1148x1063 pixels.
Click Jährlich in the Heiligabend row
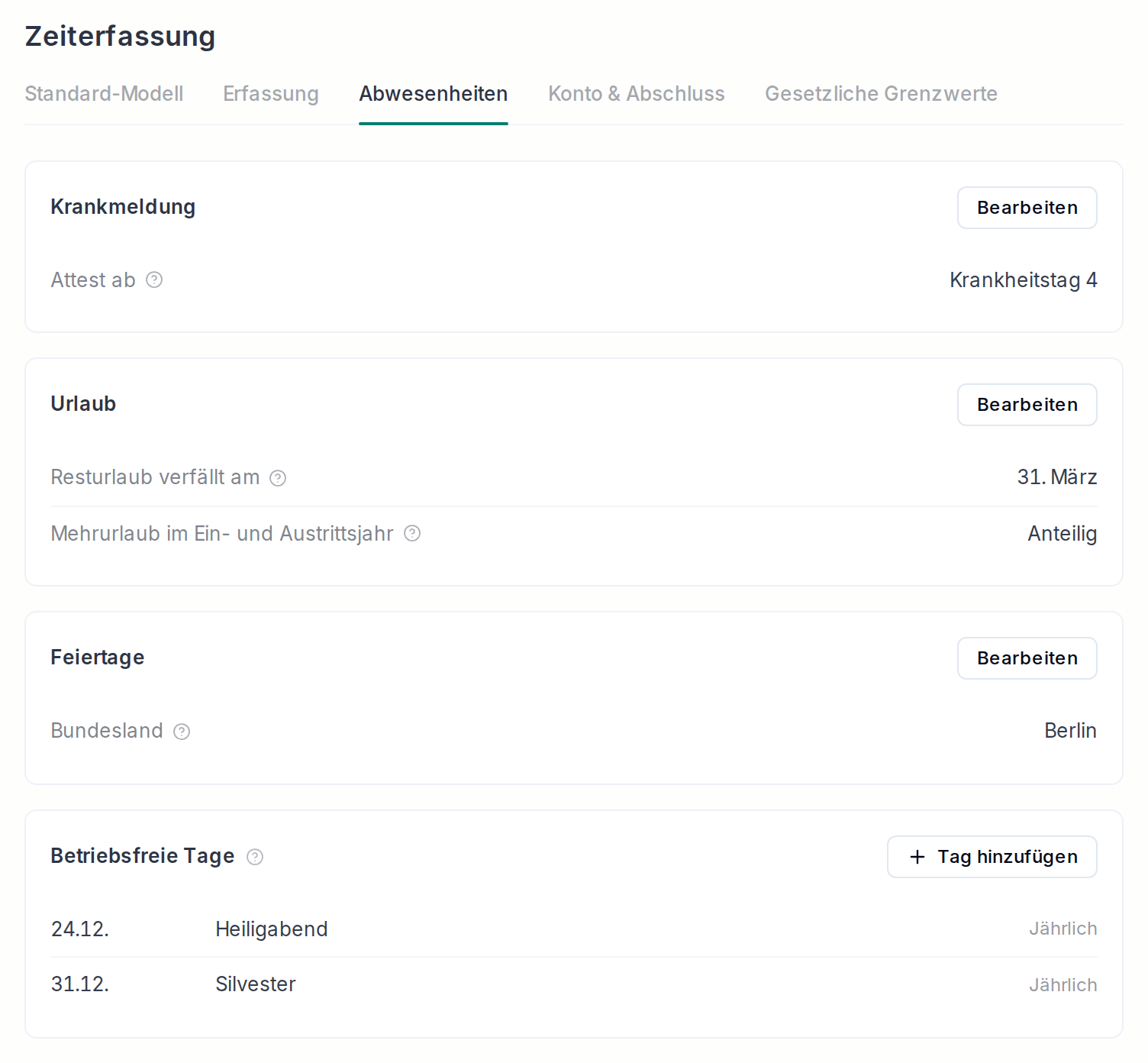coord(1063,929)
